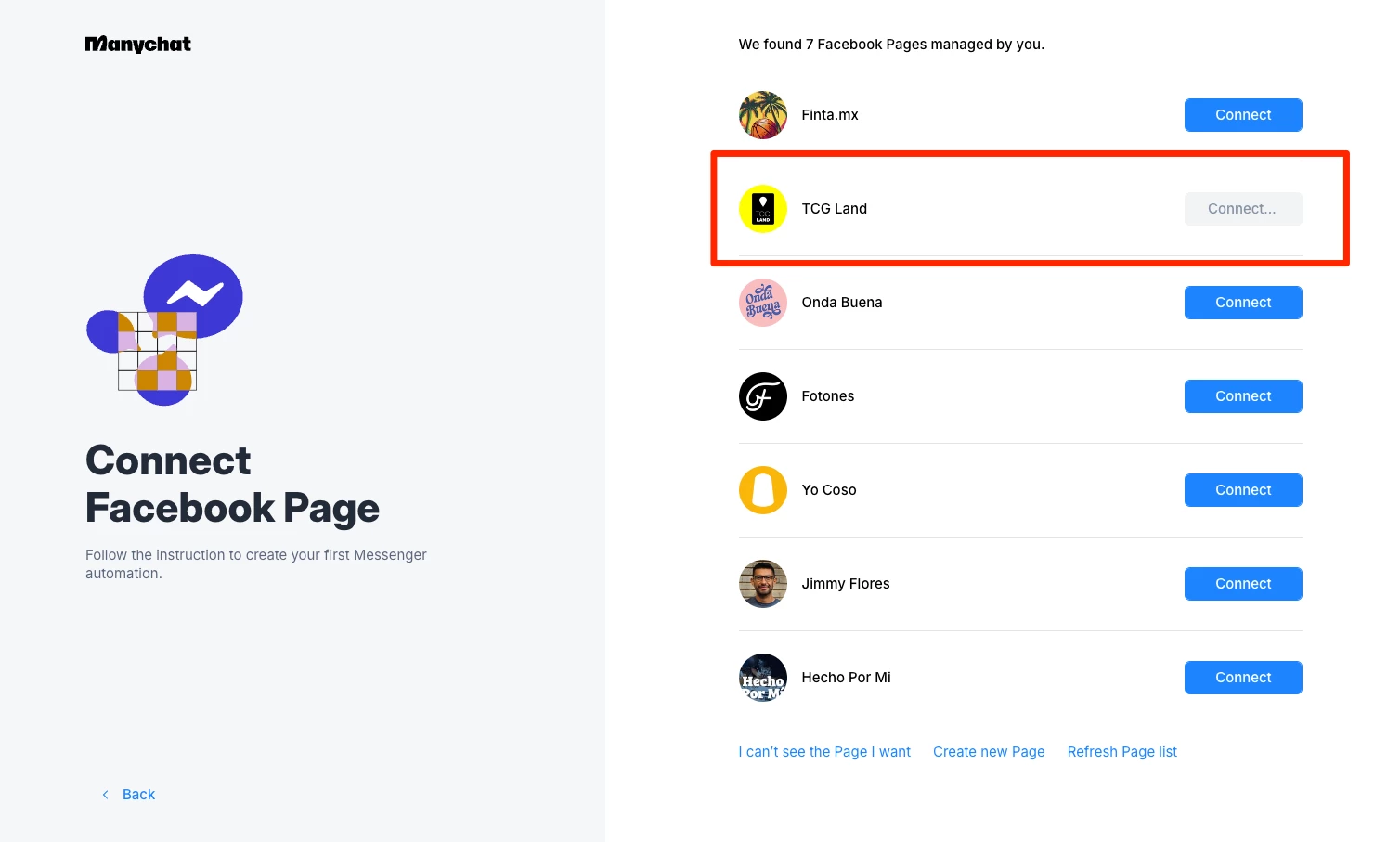Click the "We found 7 Facebook Pages" text
Screen dimensions: 1400x842
891,45
